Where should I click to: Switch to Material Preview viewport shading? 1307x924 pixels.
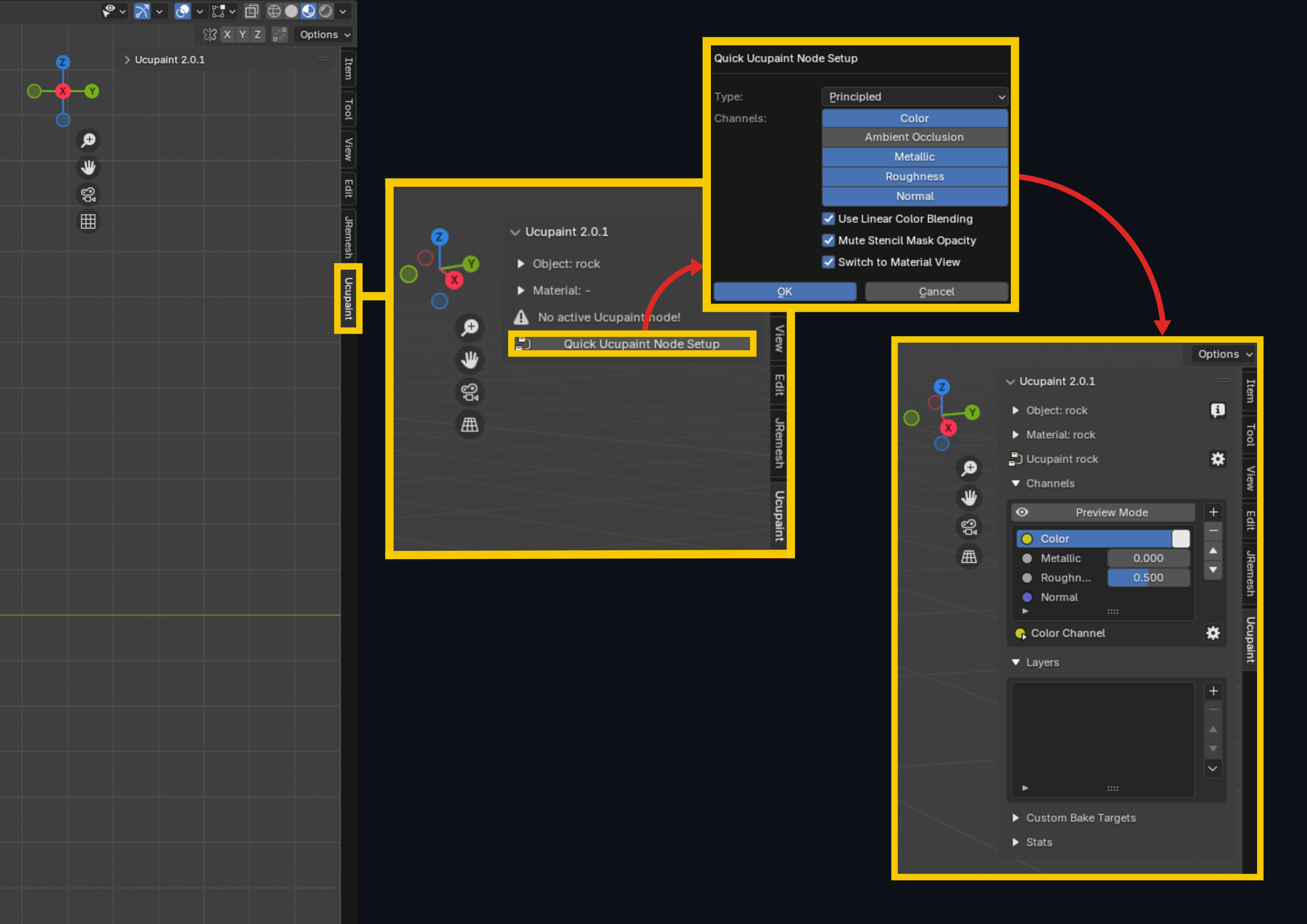click(x=308, y=11)
